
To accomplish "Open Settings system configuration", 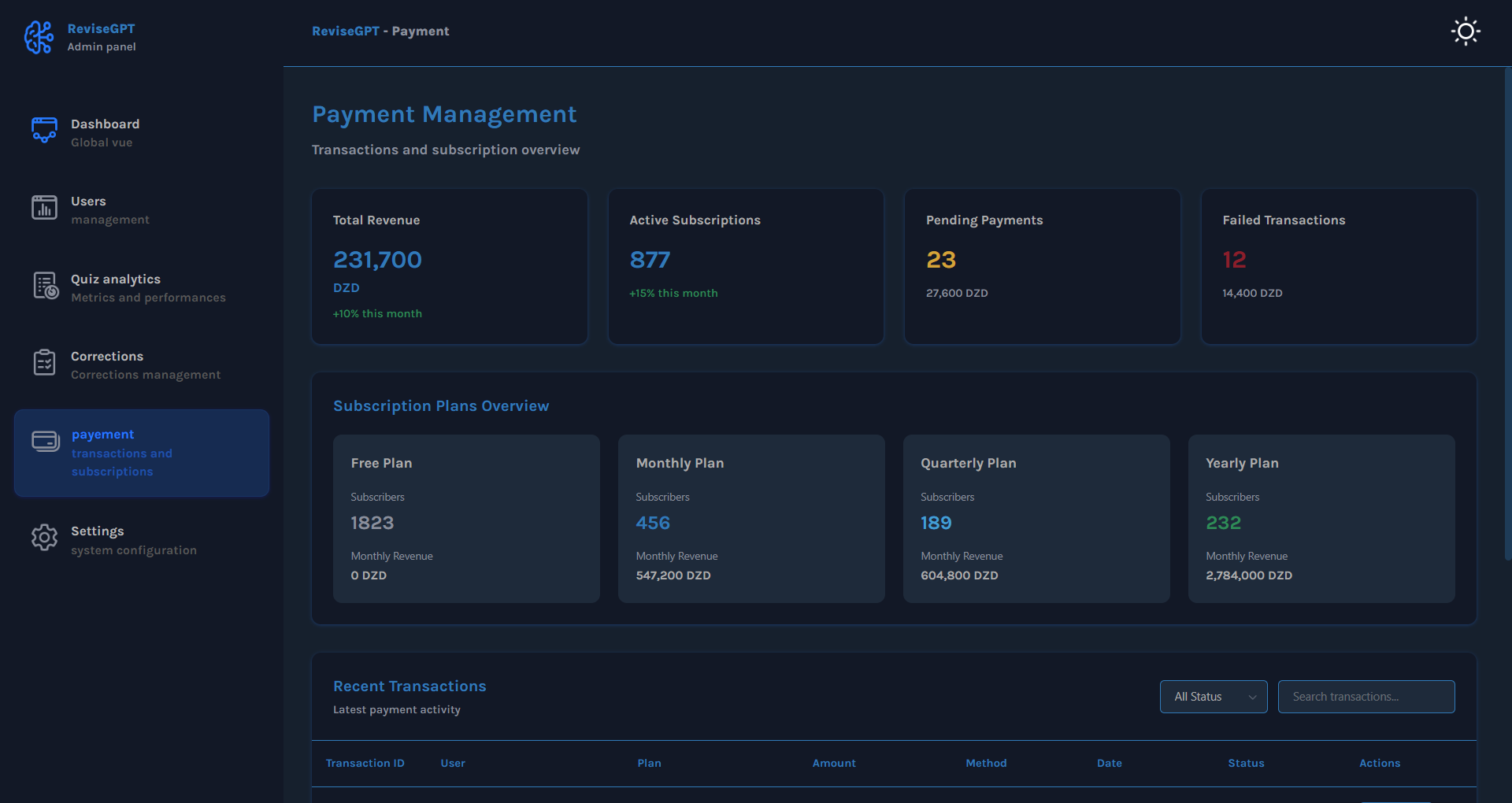I will click(x=142, y=540).
